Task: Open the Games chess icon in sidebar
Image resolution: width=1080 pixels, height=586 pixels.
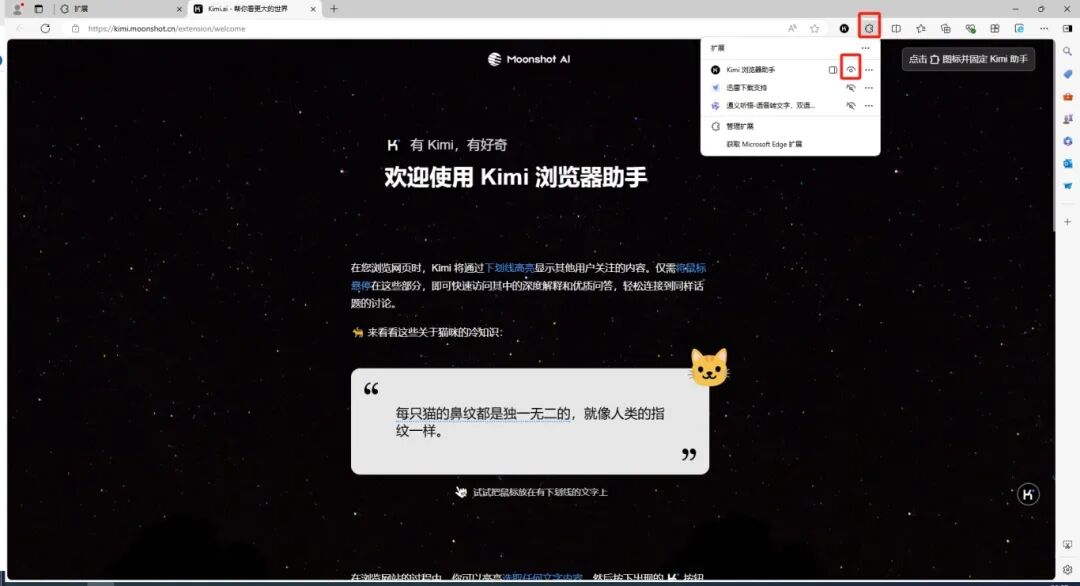Action: (1068, 119)
